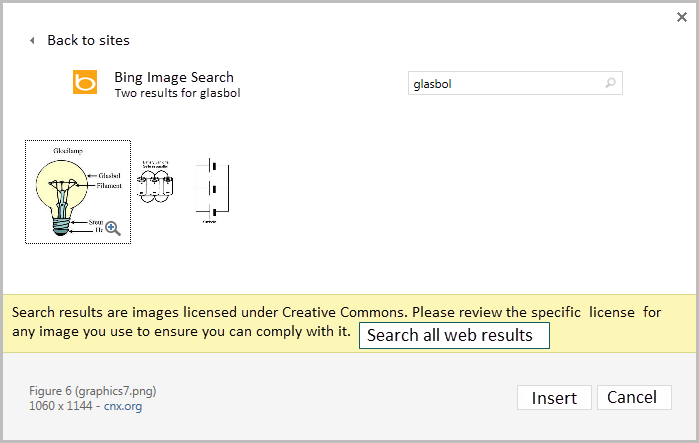
Task: Click the word 'license' in the notice
Action: [x=610, y=312]
